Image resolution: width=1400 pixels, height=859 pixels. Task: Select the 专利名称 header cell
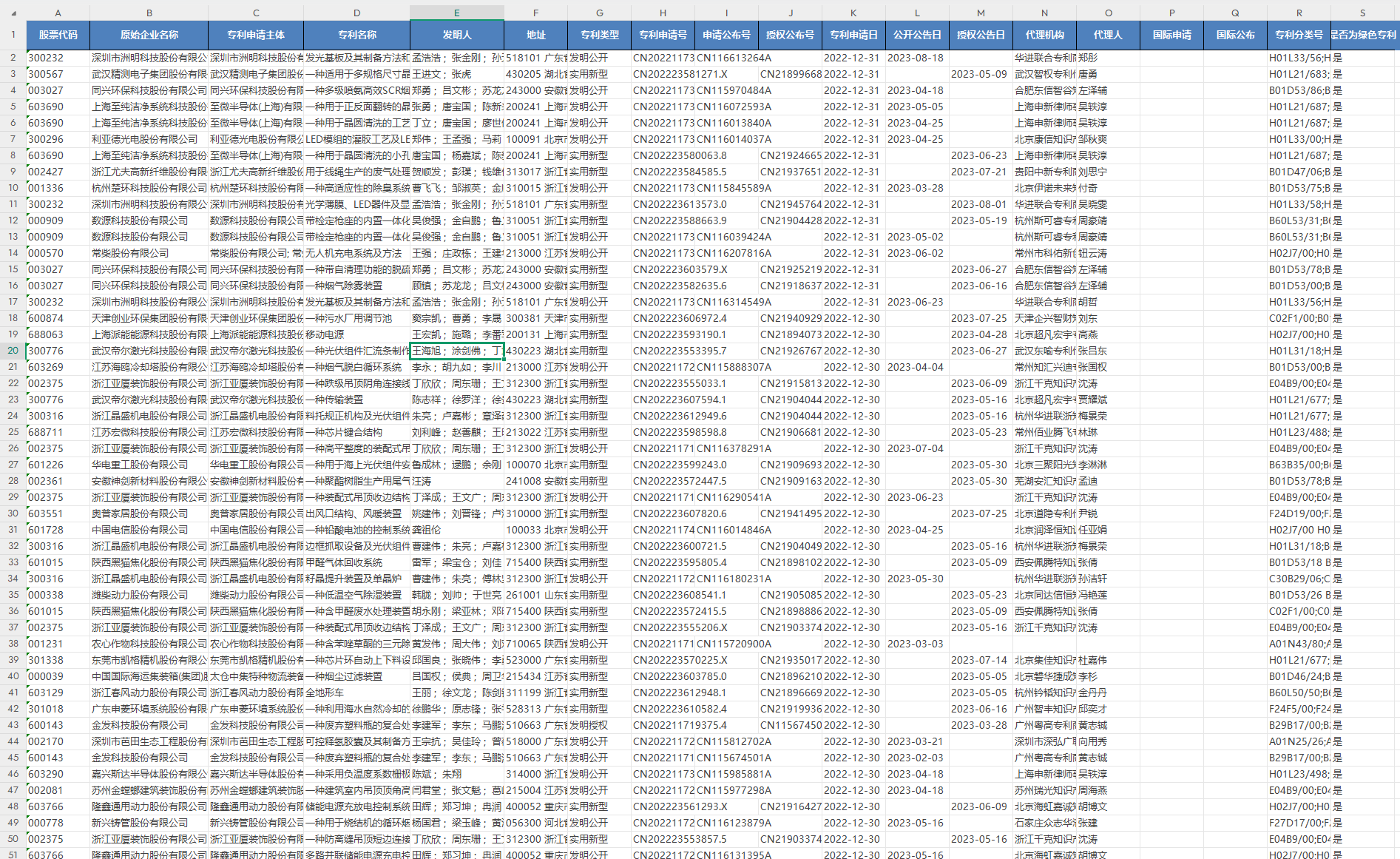coord(357,35)
